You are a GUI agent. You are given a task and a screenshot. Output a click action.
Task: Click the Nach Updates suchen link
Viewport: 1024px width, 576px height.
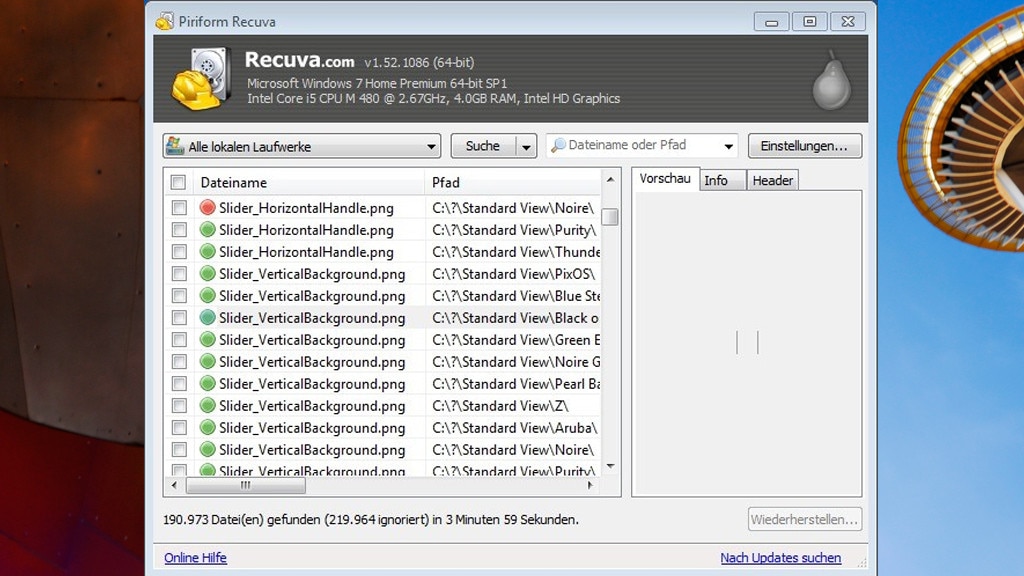(780, 558)
